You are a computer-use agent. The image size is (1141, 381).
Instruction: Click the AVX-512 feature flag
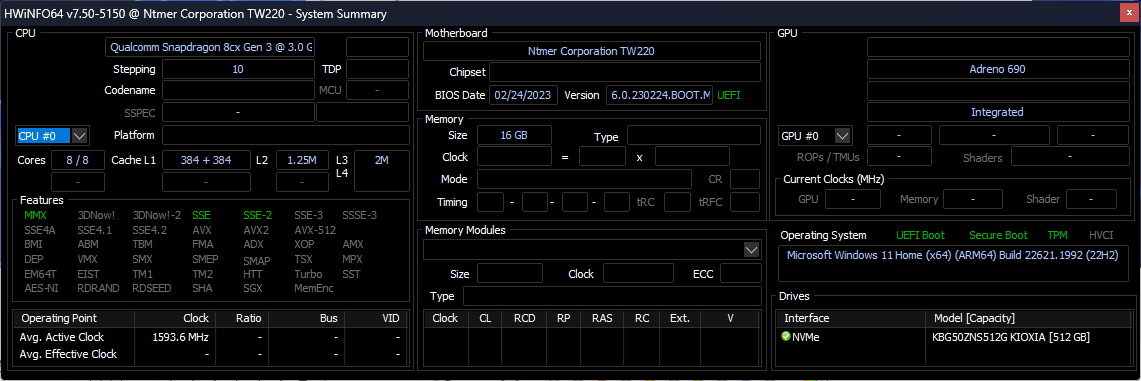[315, 230]
